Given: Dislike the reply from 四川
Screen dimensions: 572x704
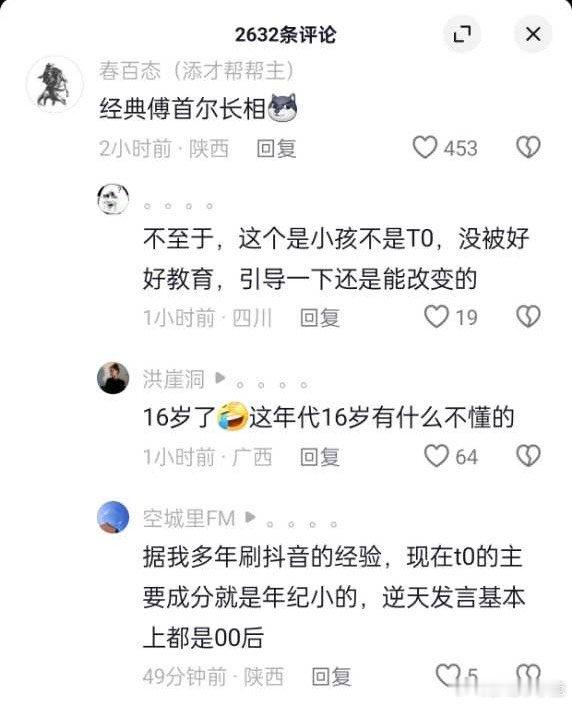Looking at the screenshot, I should point(528,317).
